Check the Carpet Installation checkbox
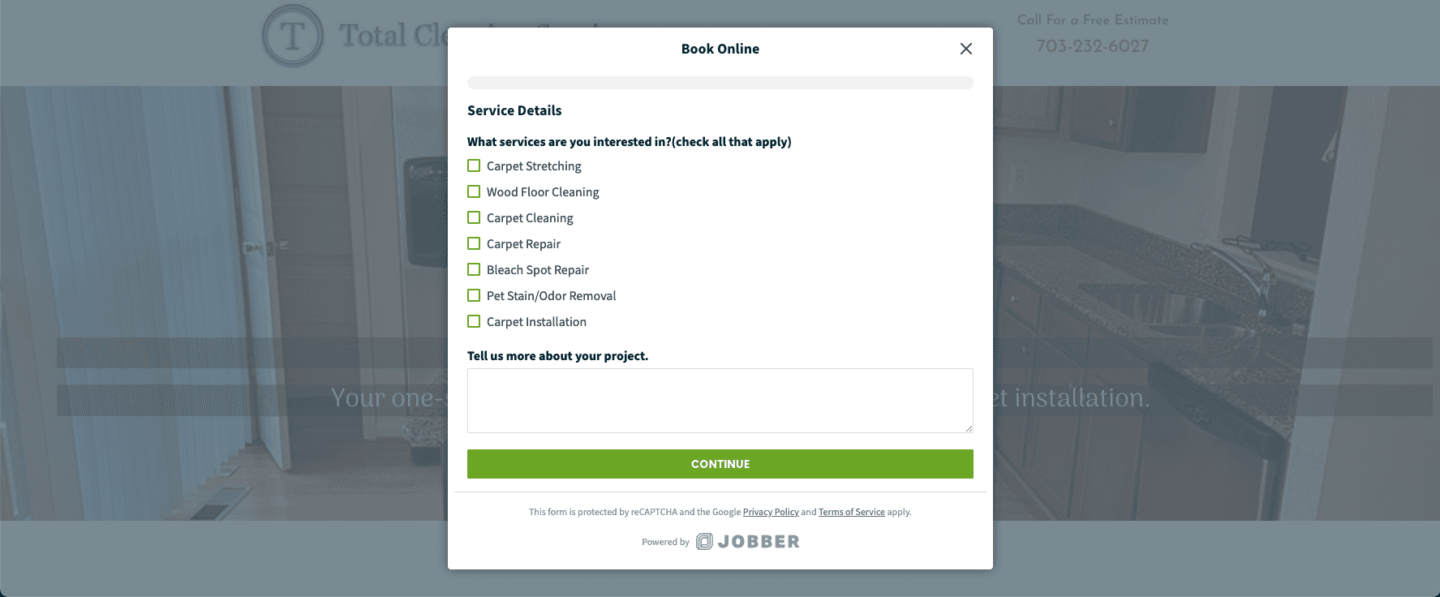Viewport: 1440px width, 597px height. 474,322
